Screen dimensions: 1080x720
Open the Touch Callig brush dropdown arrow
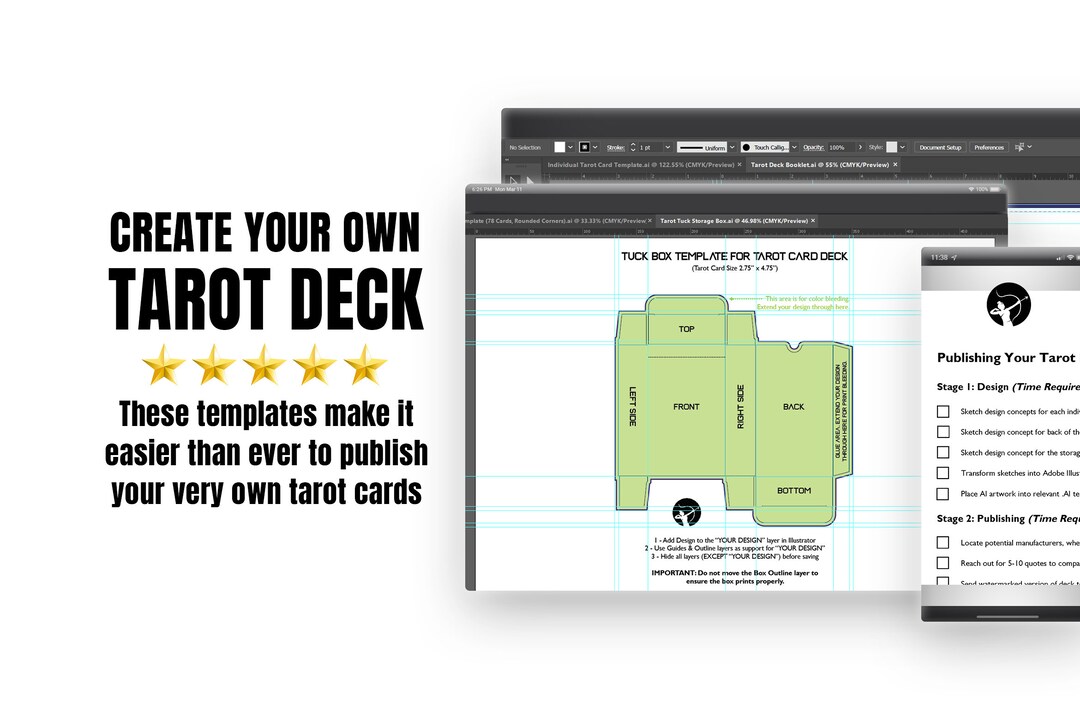[794, 147]
